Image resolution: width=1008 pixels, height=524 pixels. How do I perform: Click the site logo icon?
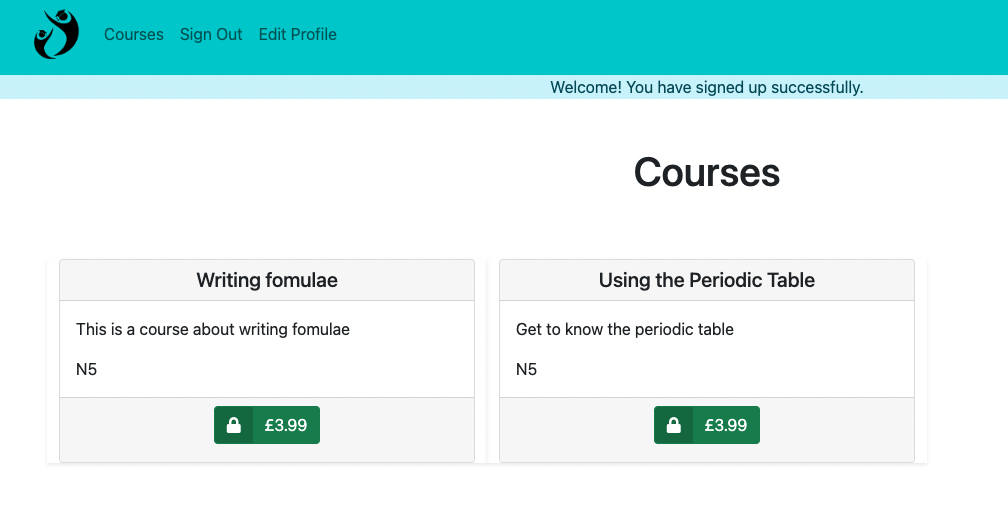pos(56,35)
